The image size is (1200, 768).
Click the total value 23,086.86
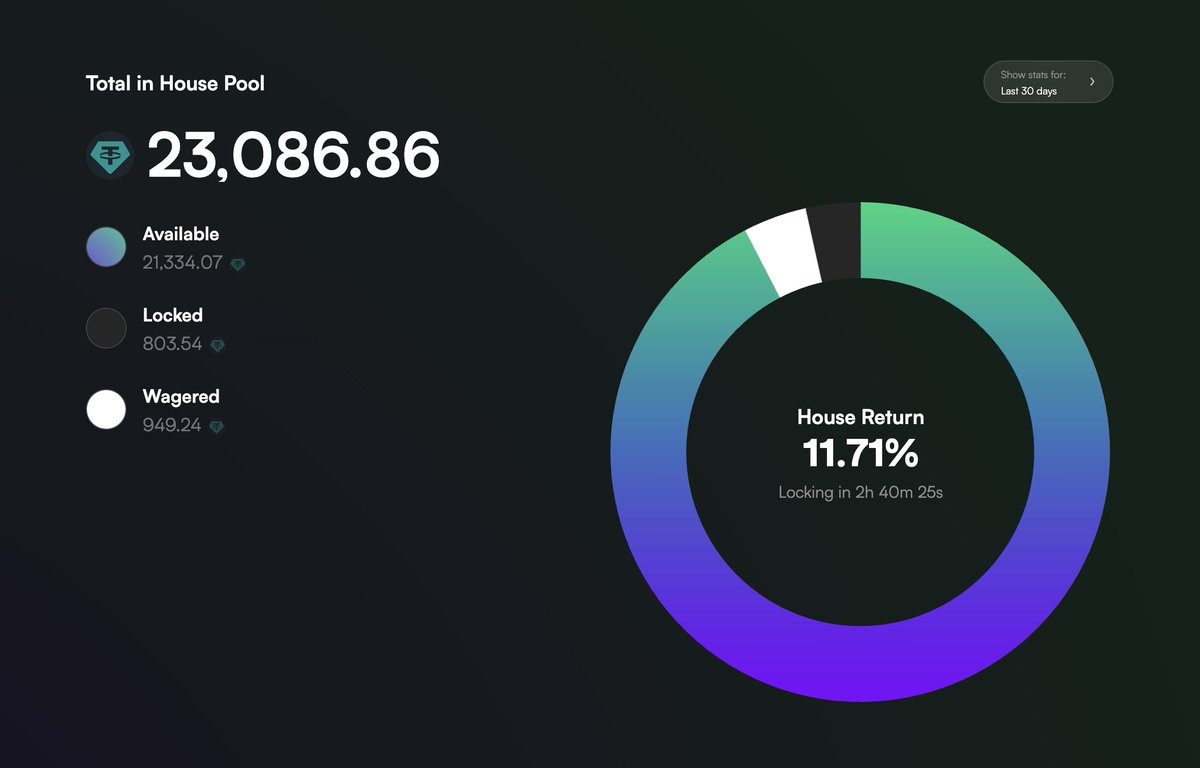(294, 155)
